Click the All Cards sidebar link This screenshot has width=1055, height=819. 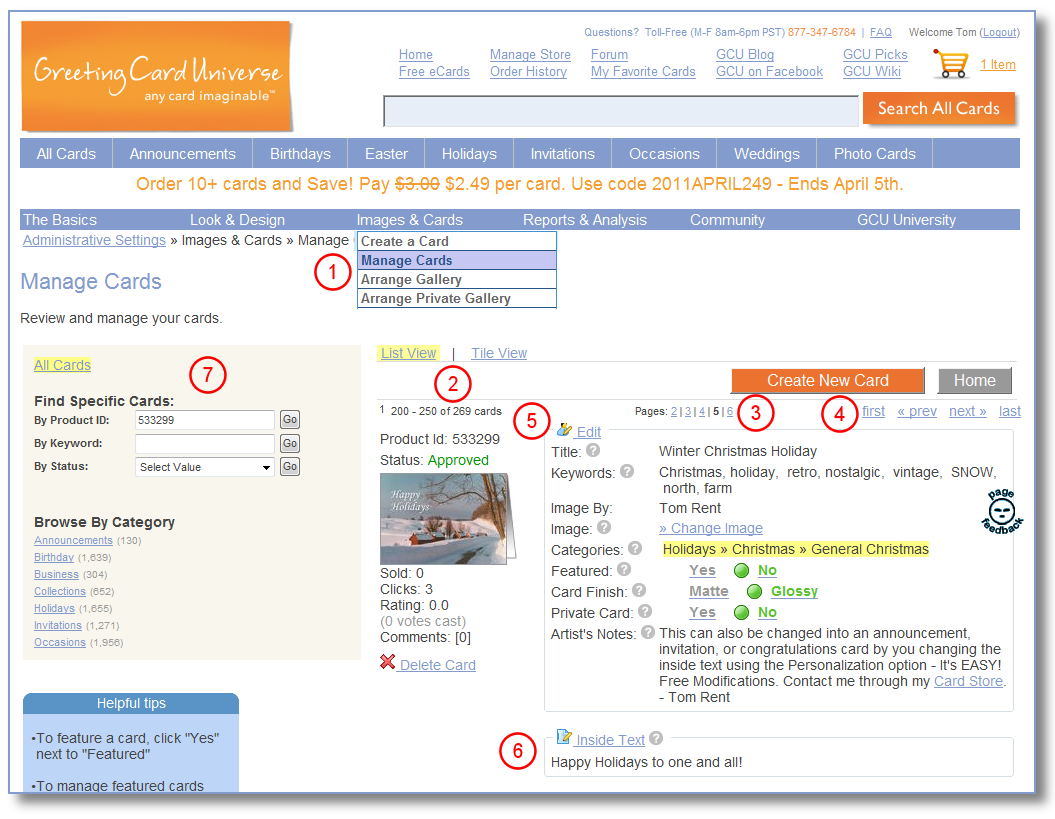tap(63, 365)
